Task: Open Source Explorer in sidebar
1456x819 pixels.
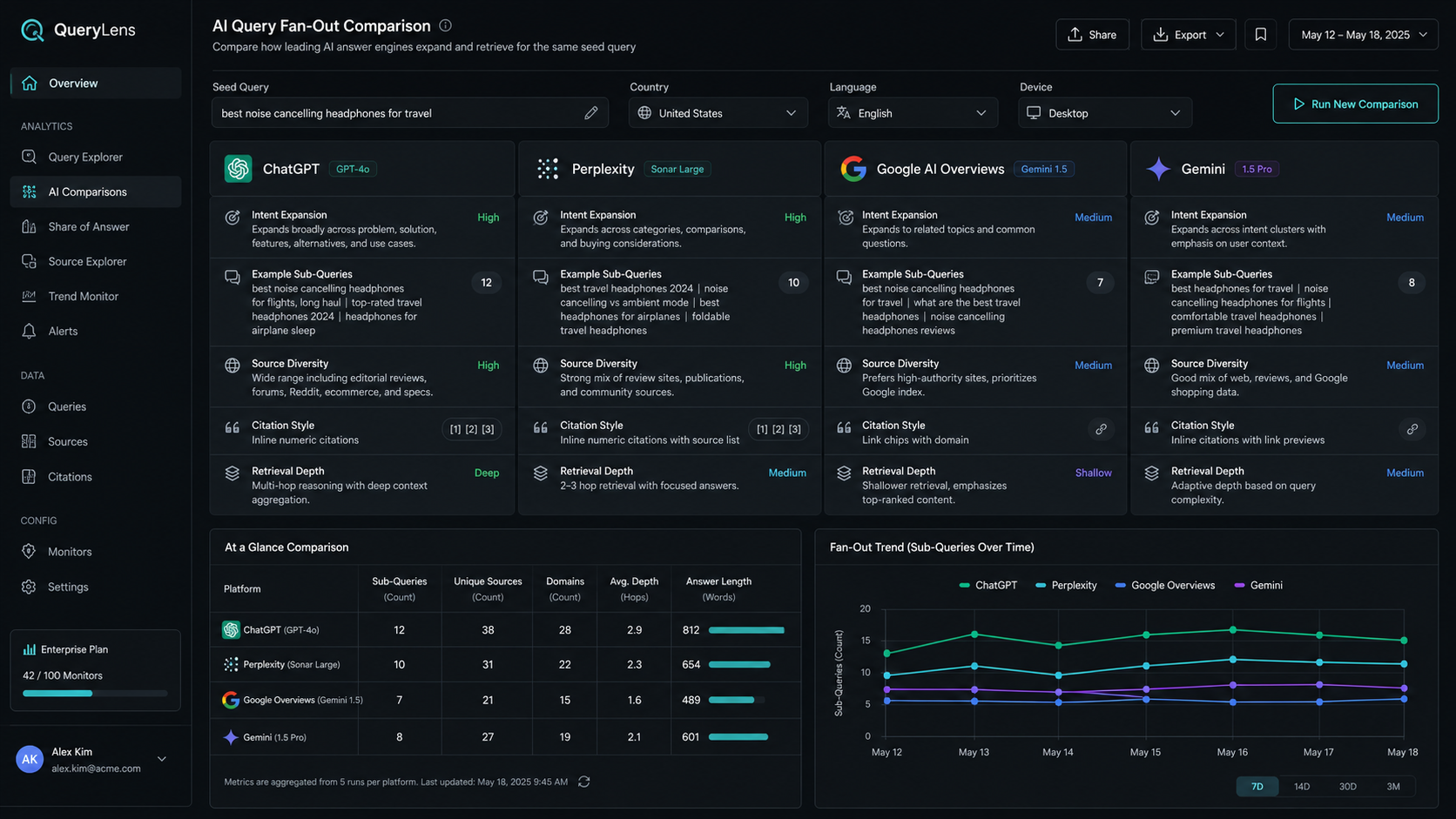Action: (x=96, y=261)
